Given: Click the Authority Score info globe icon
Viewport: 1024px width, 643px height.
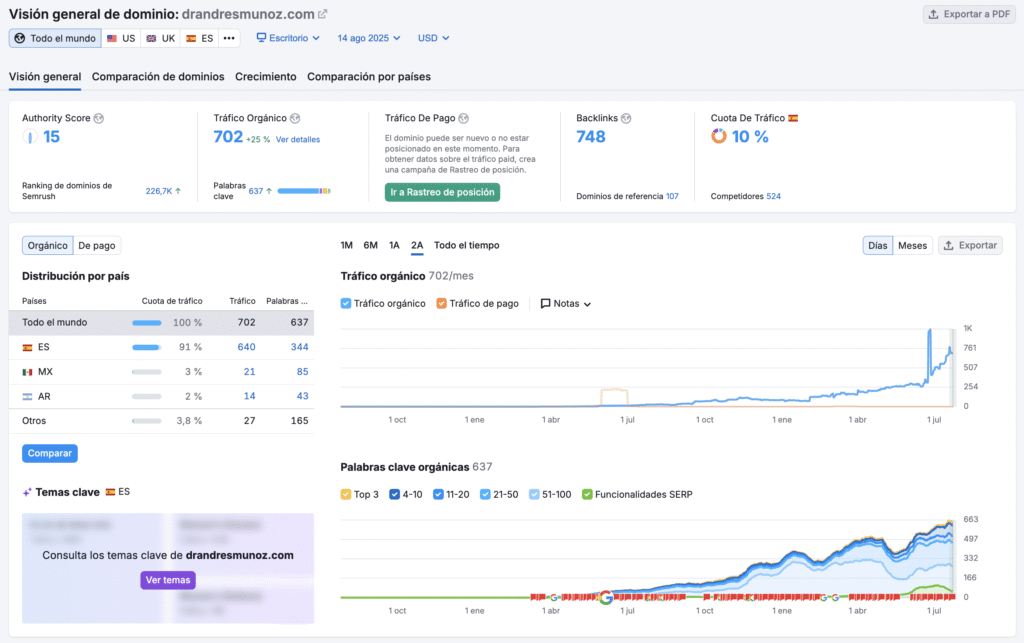Looking at the screenshot, I should (98, 118).
